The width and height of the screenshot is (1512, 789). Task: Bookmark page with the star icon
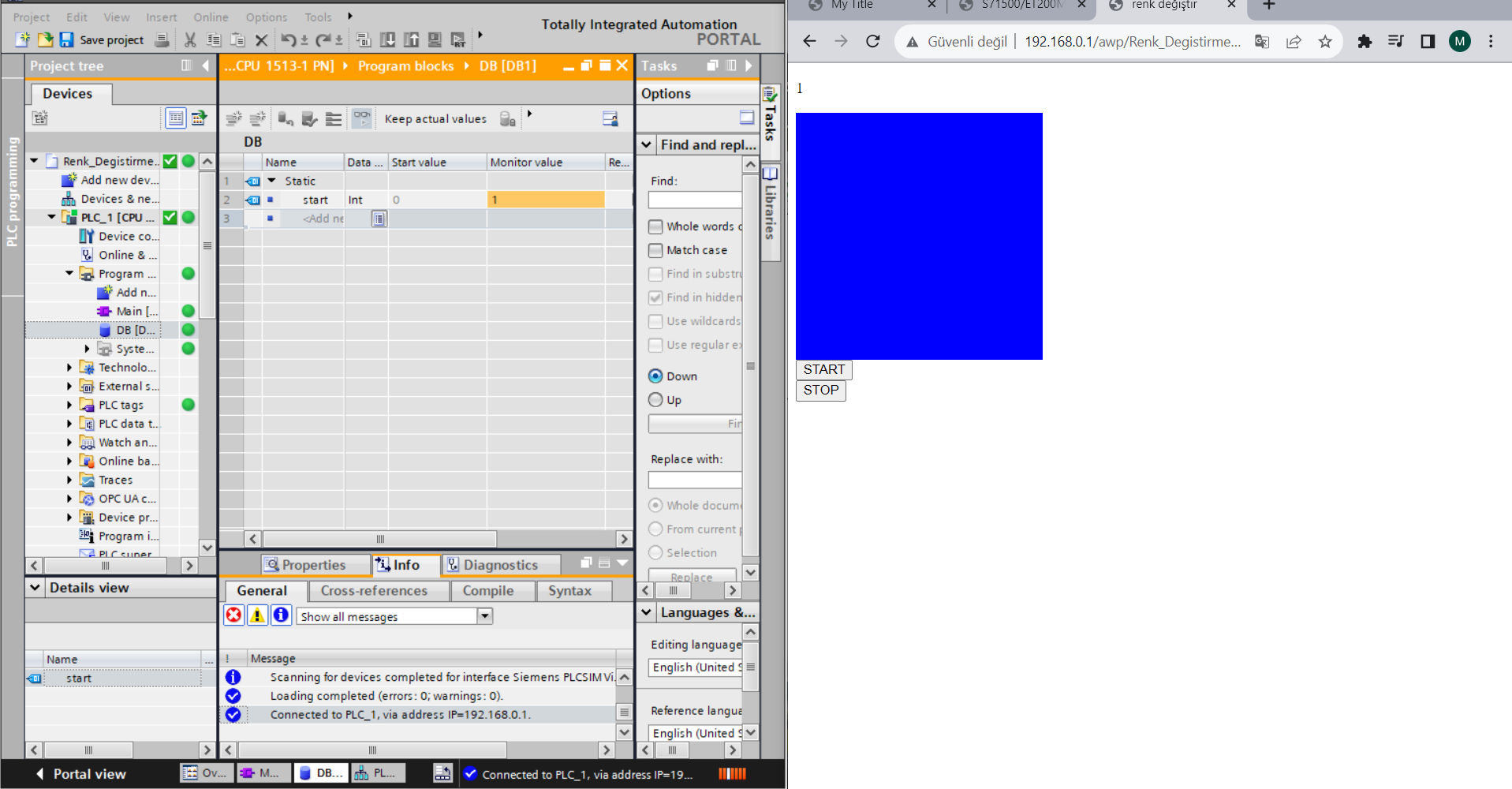pyautogui.click(x=1325, y=41)
